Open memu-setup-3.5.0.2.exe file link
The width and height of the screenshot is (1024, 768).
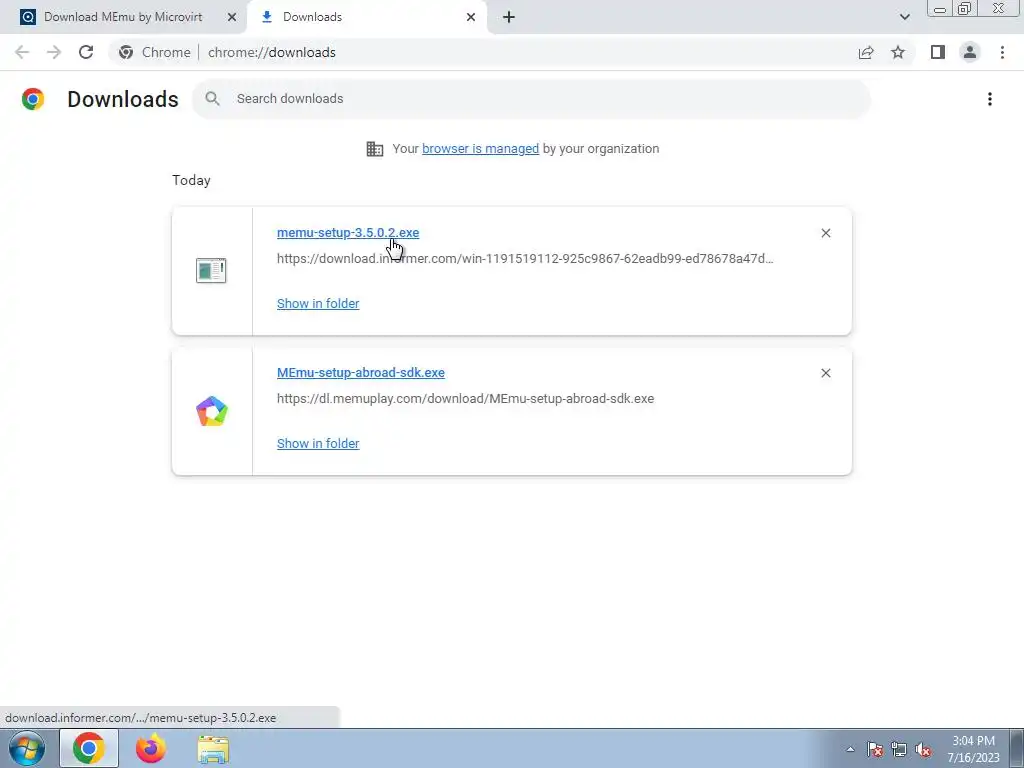348,232
